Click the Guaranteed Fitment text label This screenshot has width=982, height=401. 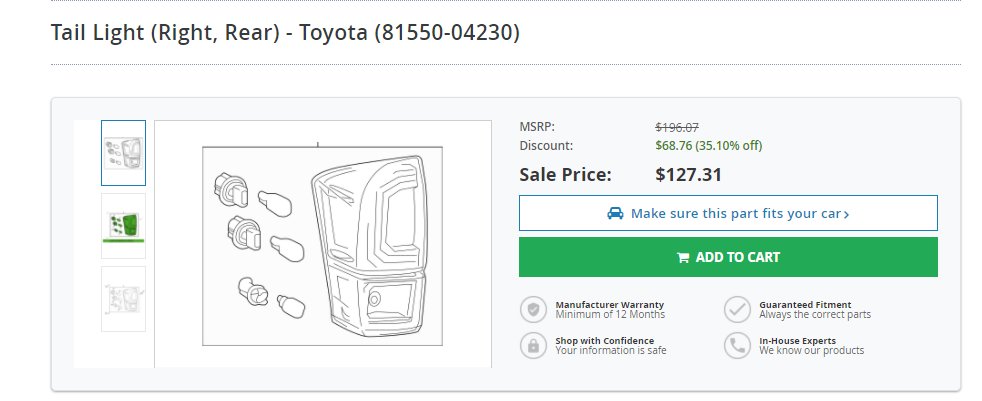pos(805,305)
